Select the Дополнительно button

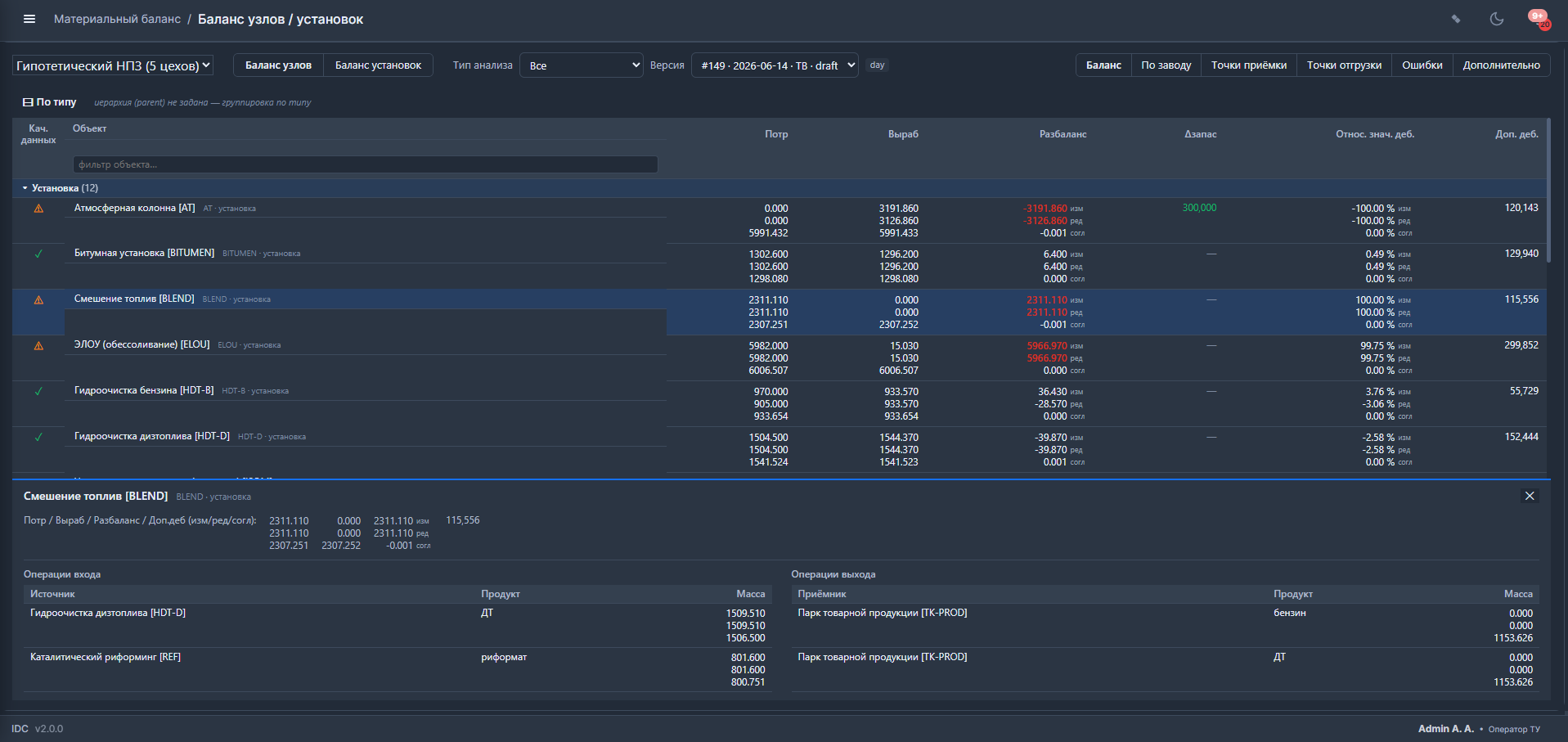[x=1501, y=65]
